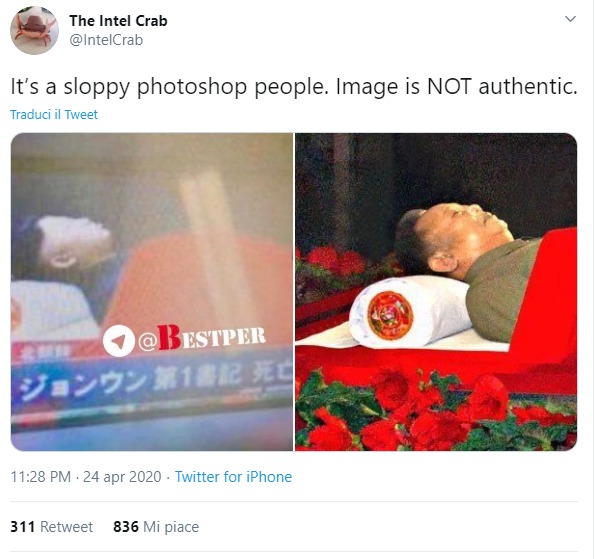Viewport: 595px width, 559px height.
Task: Open the right funeral photo with red flowers
Action: click(436, 292)
